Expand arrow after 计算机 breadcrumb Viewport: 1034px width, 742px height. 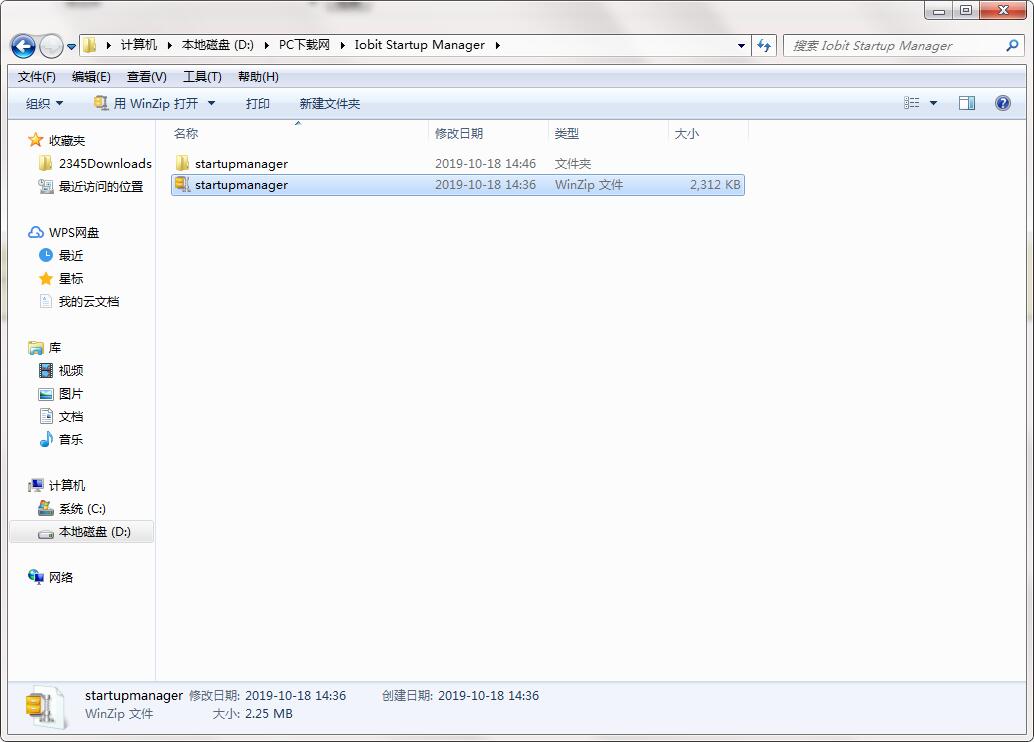[x=169, y=45]
